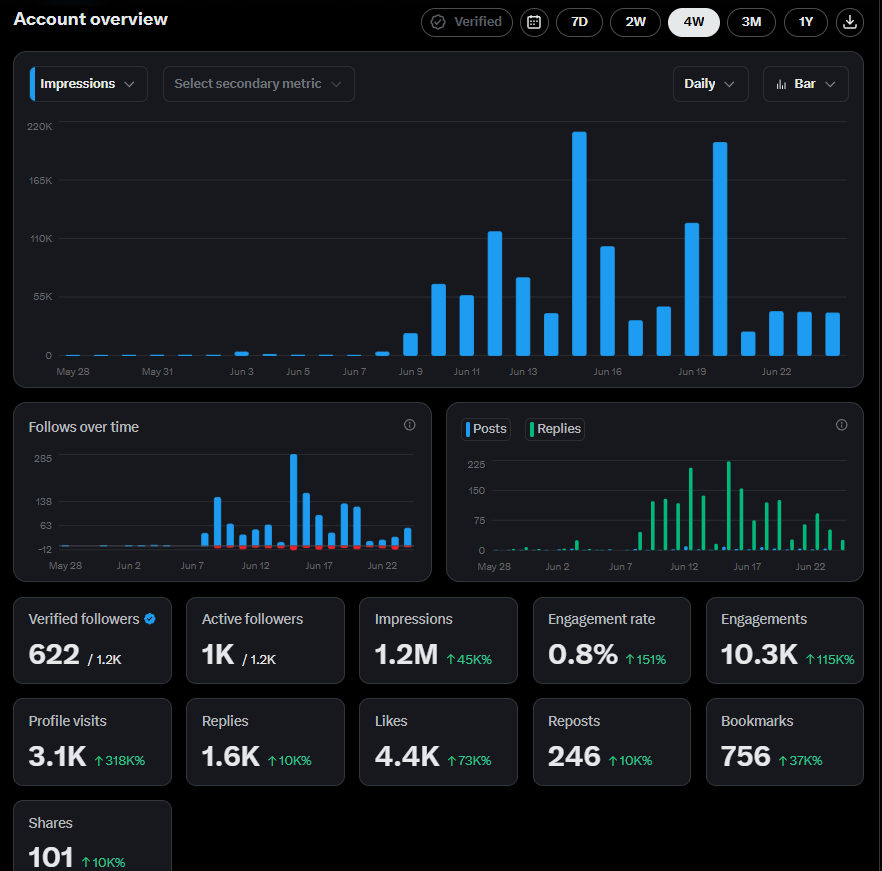Open the Impressions primary metric dropdown
The image size is (882, 871).
click(x=88, y=84)
